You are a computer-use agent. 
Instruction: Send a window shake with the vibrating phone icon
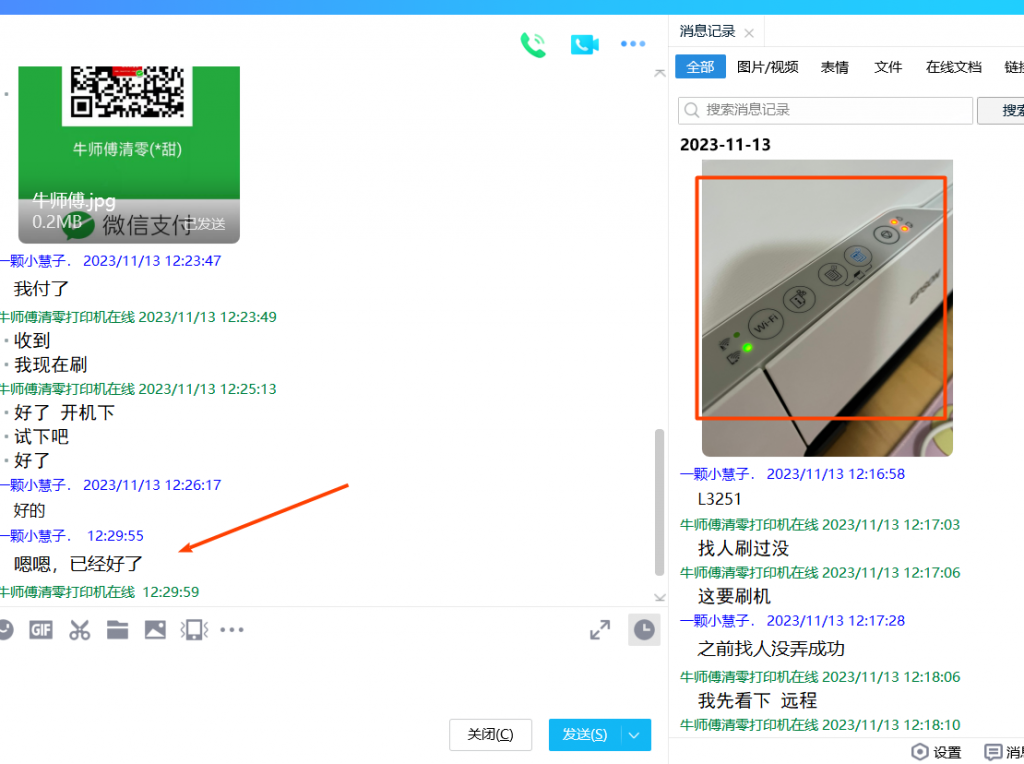pos(193,630)
